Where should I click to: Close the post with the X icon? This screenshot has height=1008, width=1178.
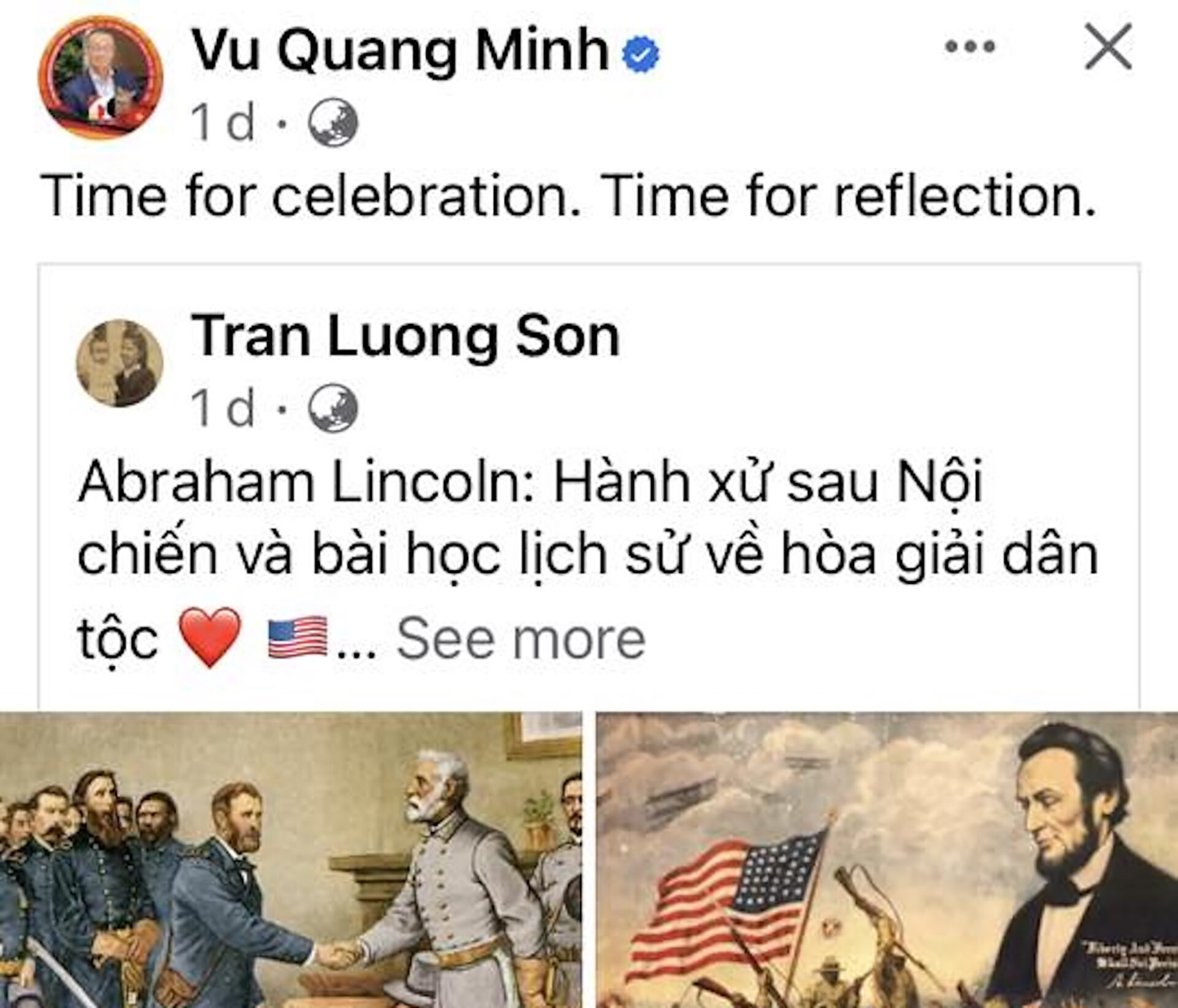[x=1108, y=47]
